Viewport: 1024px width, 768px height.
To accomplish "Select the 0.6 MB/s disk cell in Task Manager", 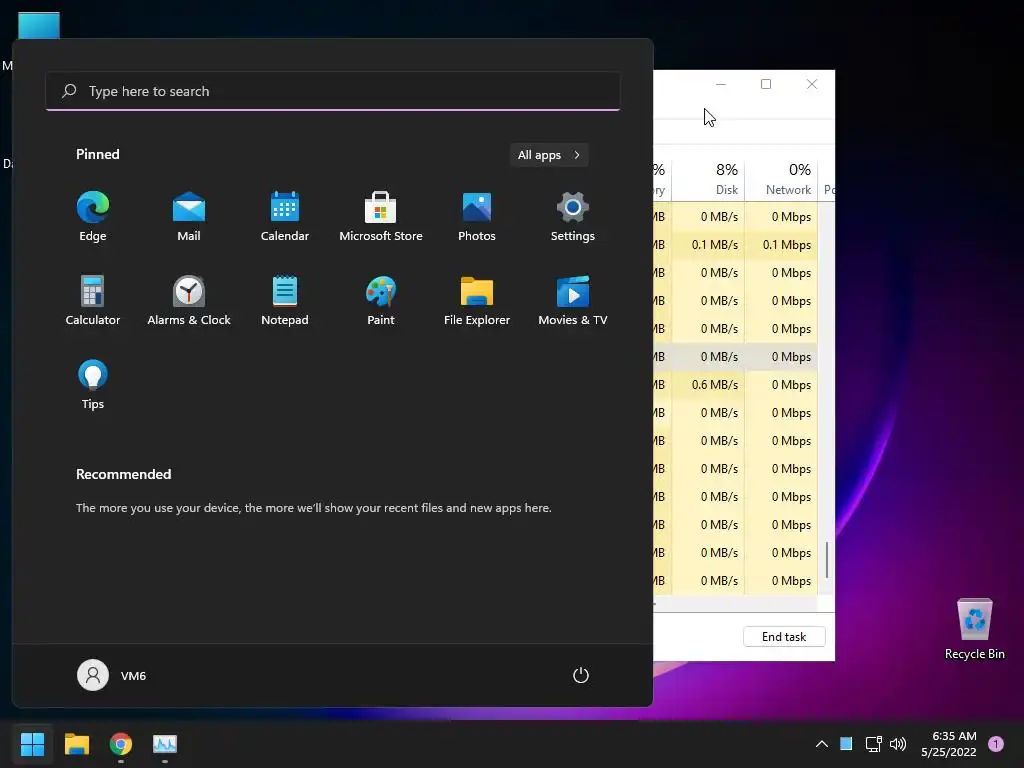I will click(x=709, y=385).
